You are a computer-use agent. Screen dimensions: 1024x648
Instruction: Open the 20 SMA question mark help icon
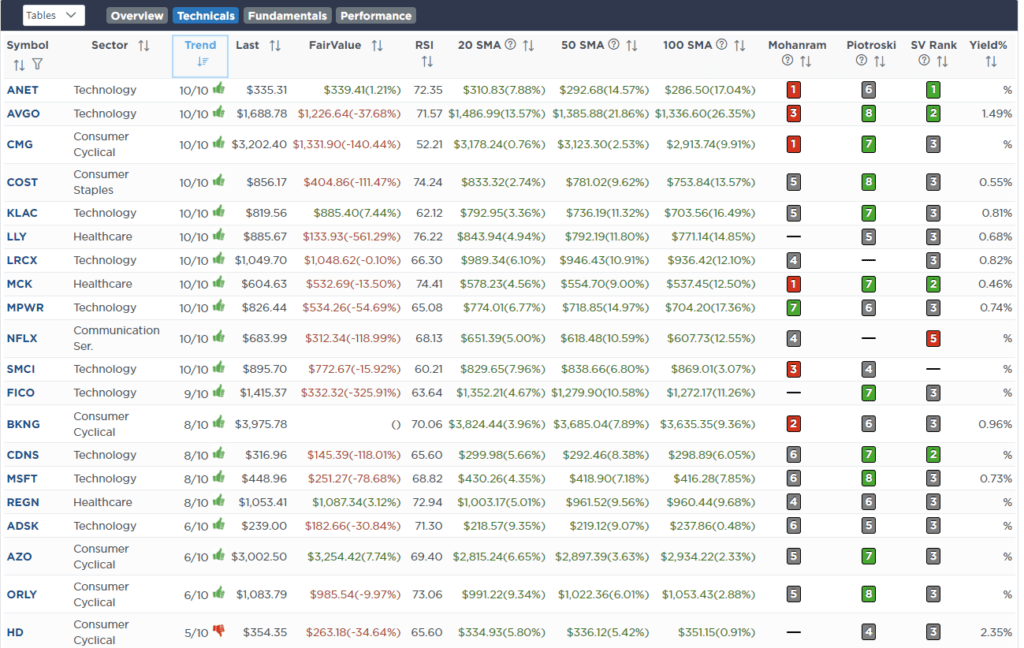[x=508, y=45]
